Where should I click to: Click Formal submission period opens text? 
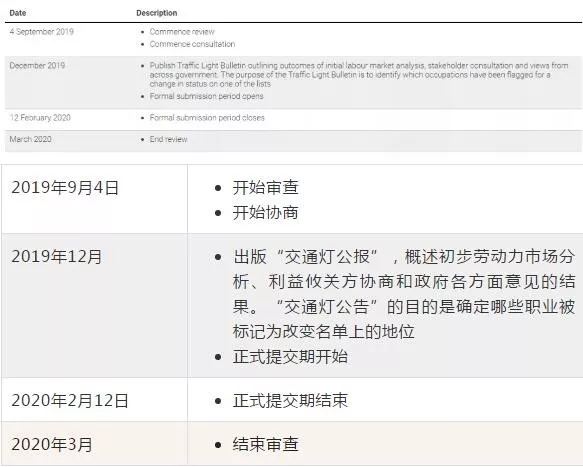point(206,96)
